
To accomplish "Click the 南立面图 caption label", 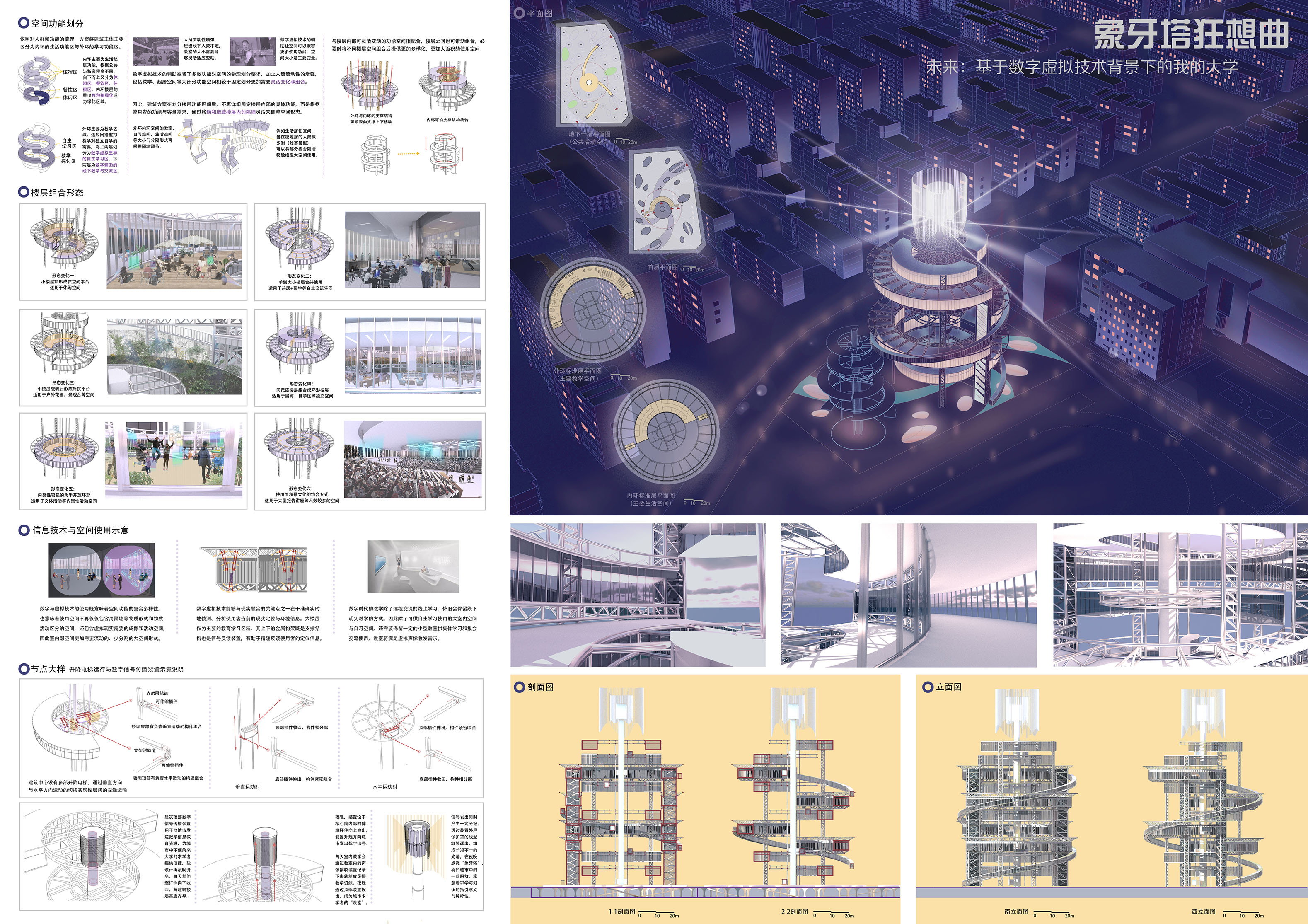I will pos(1016,912).
